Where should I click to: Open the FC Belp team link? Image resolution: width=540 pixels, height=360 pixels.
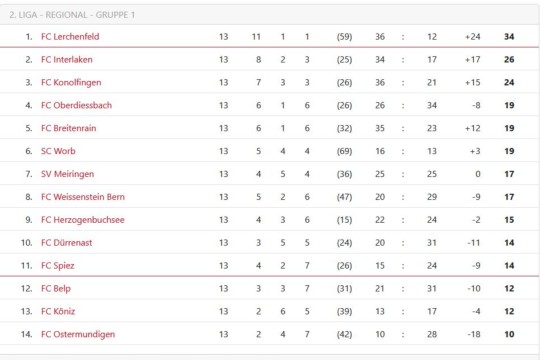[56, 288]
